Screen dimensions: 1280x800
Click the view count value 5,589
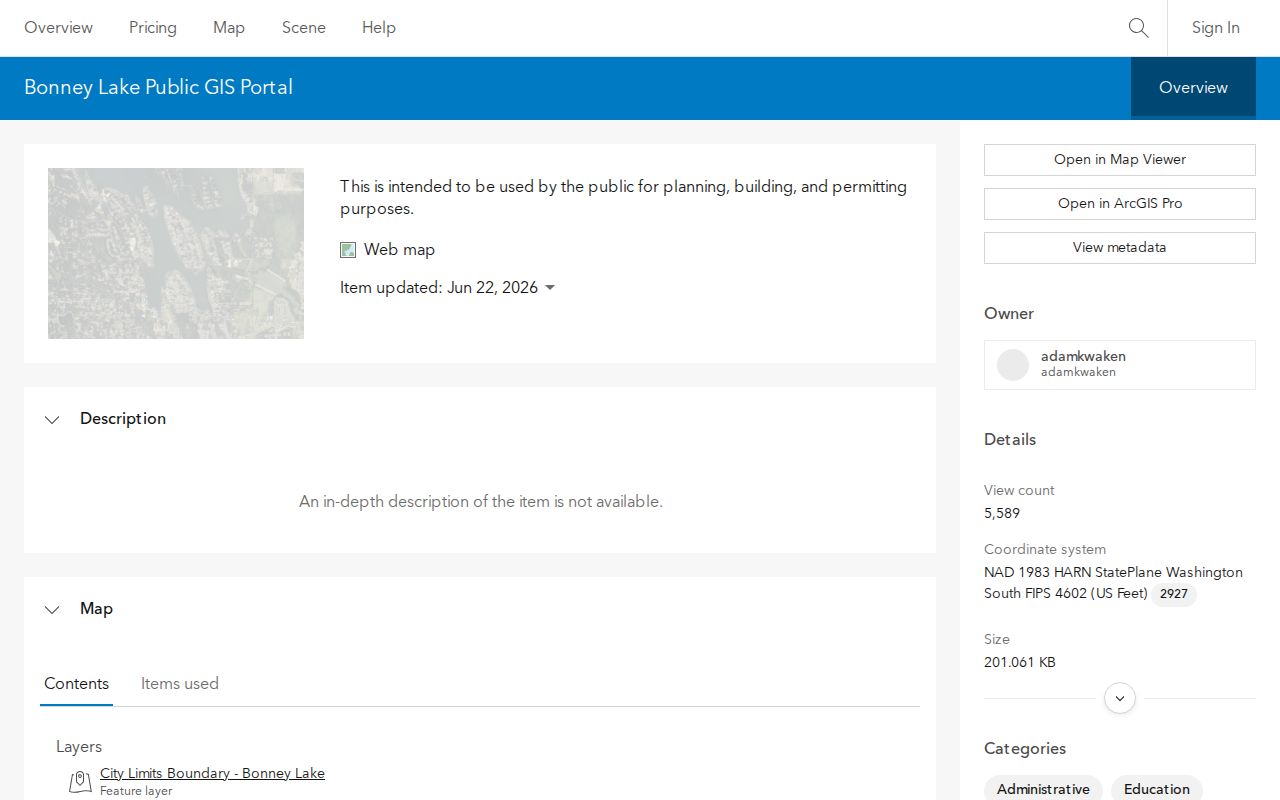[x=1002, y=513]
